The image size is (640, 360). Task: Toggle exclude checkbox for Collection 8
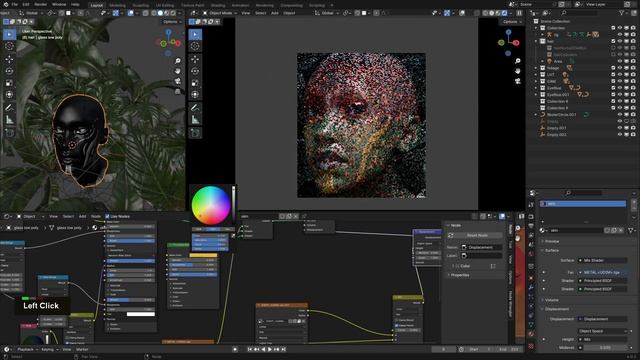click(613, 101)
